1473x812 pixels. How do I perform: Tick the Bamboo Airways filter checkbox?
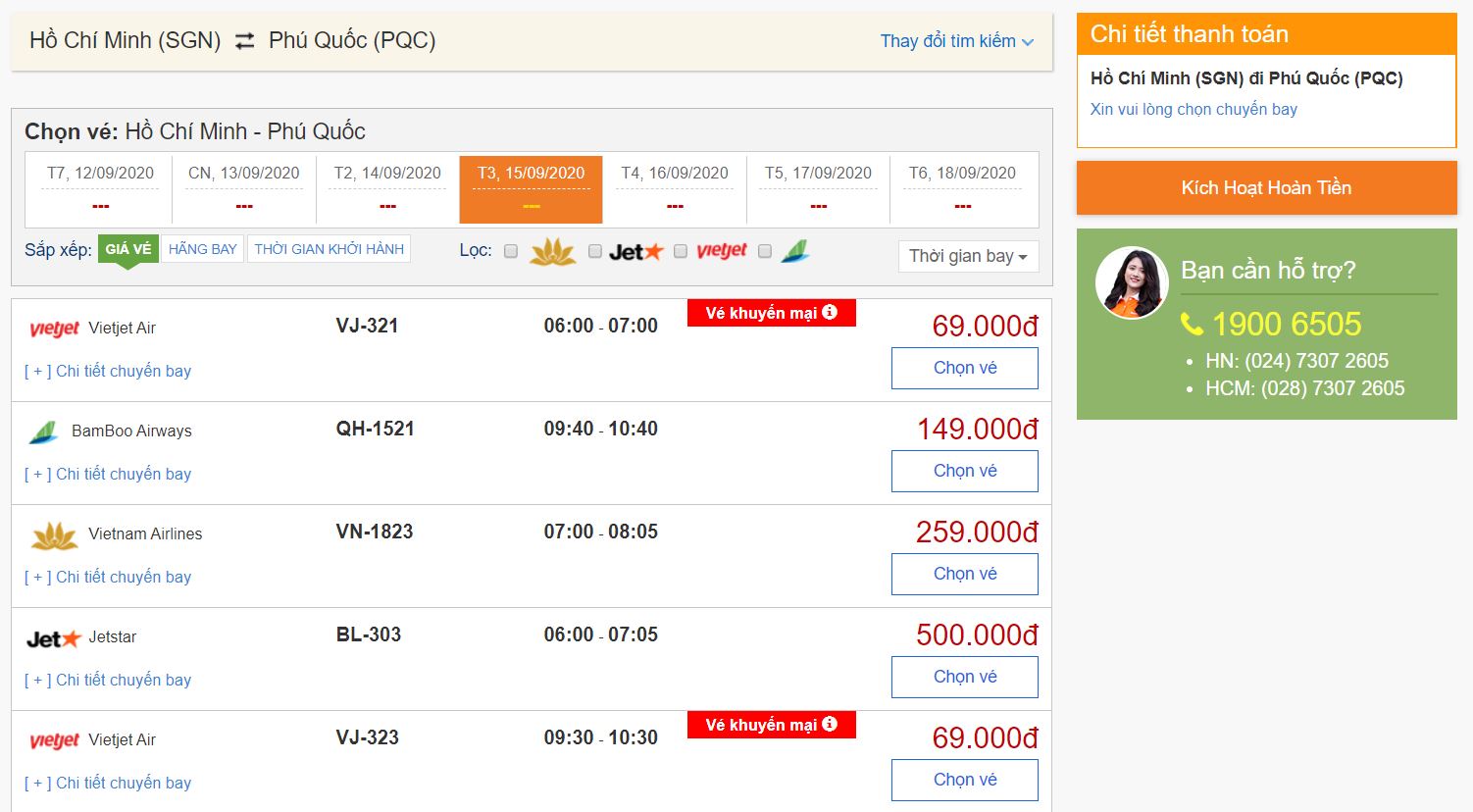click(x=765, y=251)
